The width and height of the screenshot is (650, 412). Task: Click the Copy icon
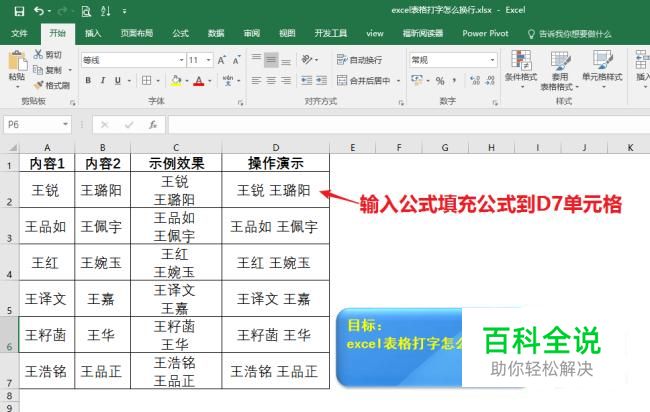38,70
